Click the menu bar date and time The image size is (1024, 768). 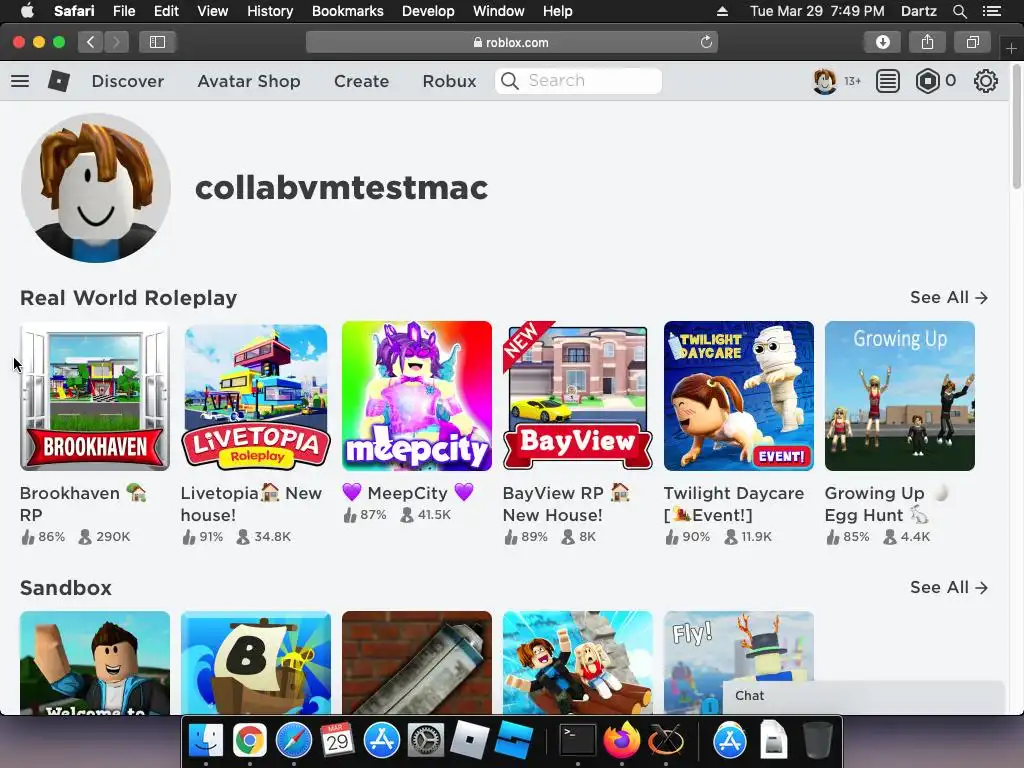tap(817, 11)
